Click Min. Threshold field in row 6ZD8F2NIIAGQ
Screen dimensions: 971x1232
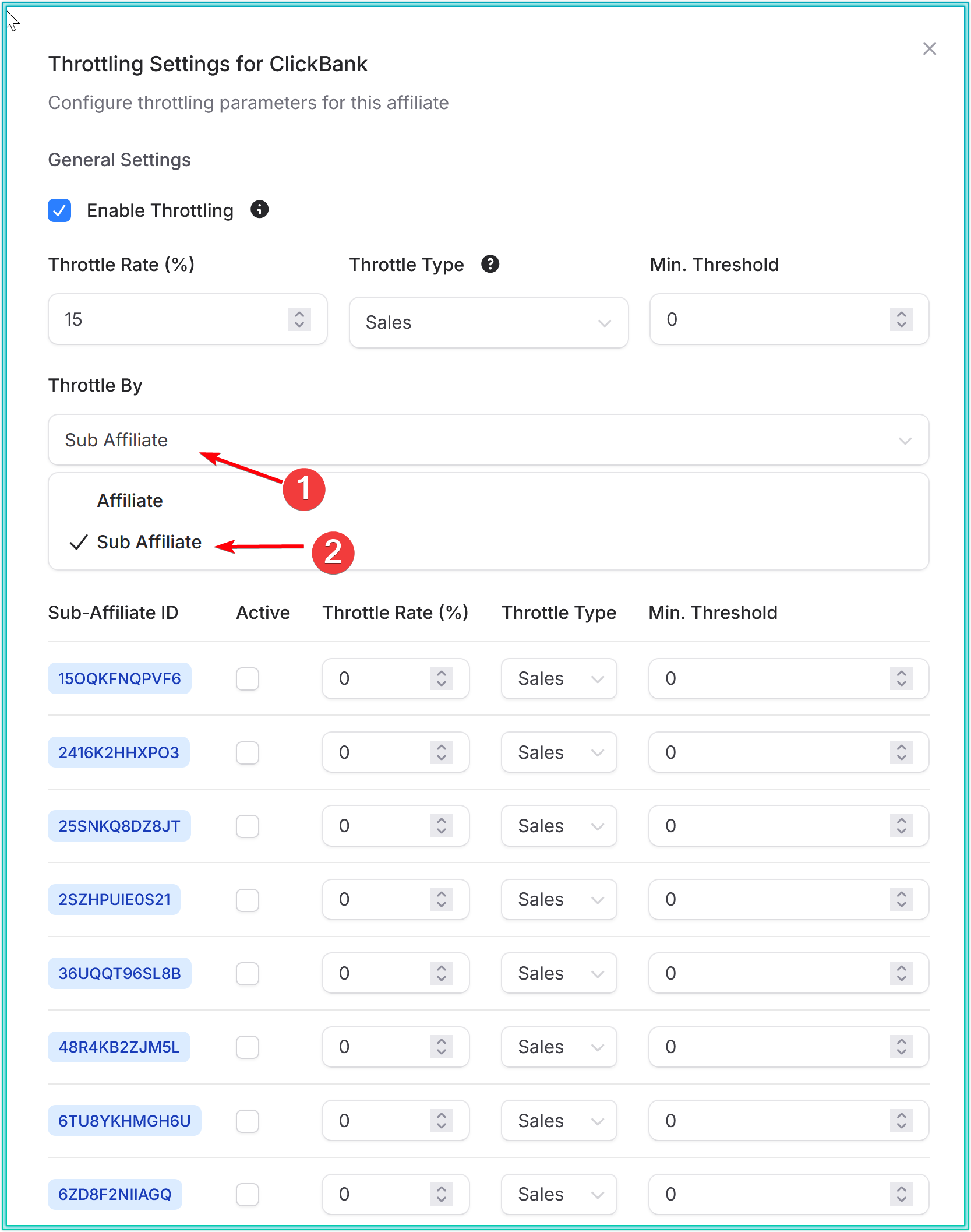(x=789, y=1194)
